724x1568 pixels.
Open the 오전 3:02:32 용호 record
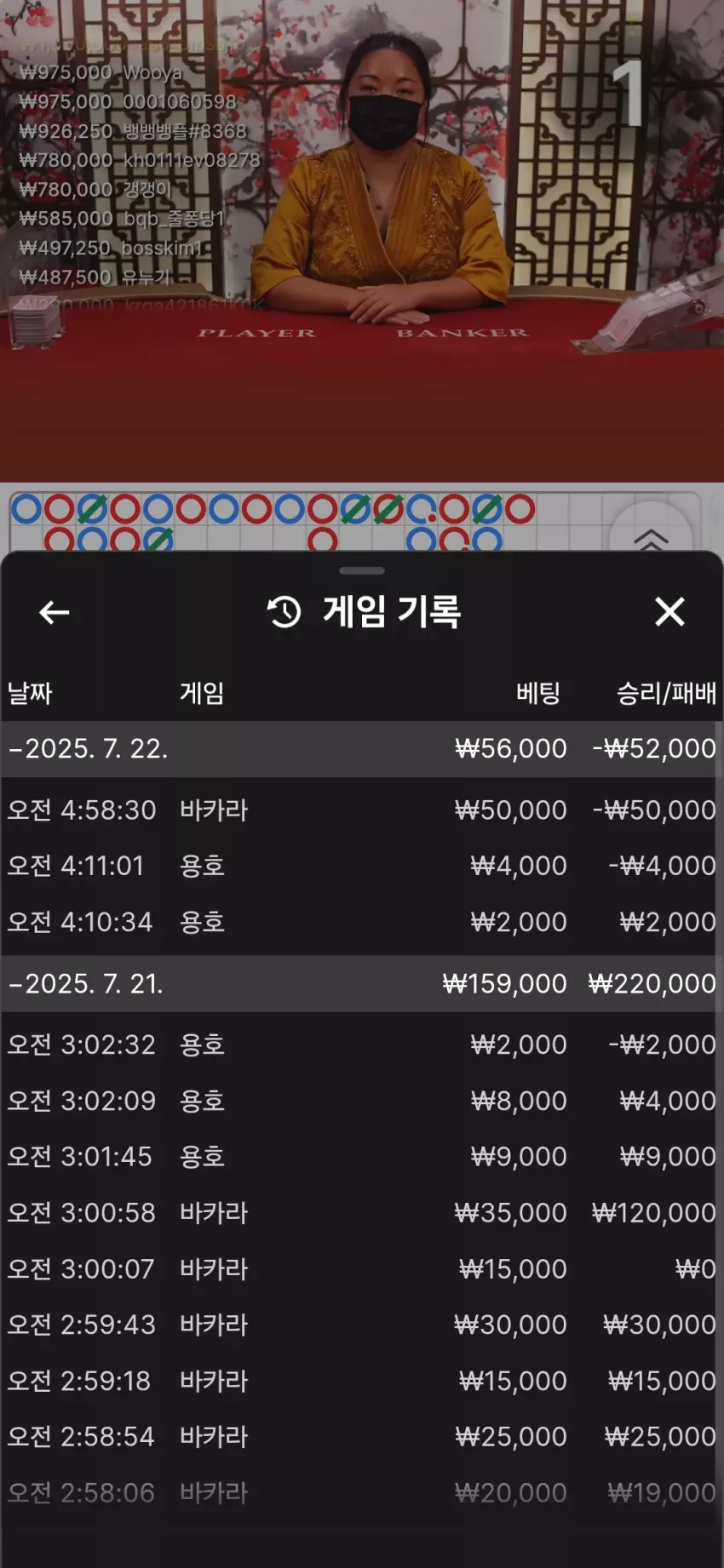point(362,1045)
